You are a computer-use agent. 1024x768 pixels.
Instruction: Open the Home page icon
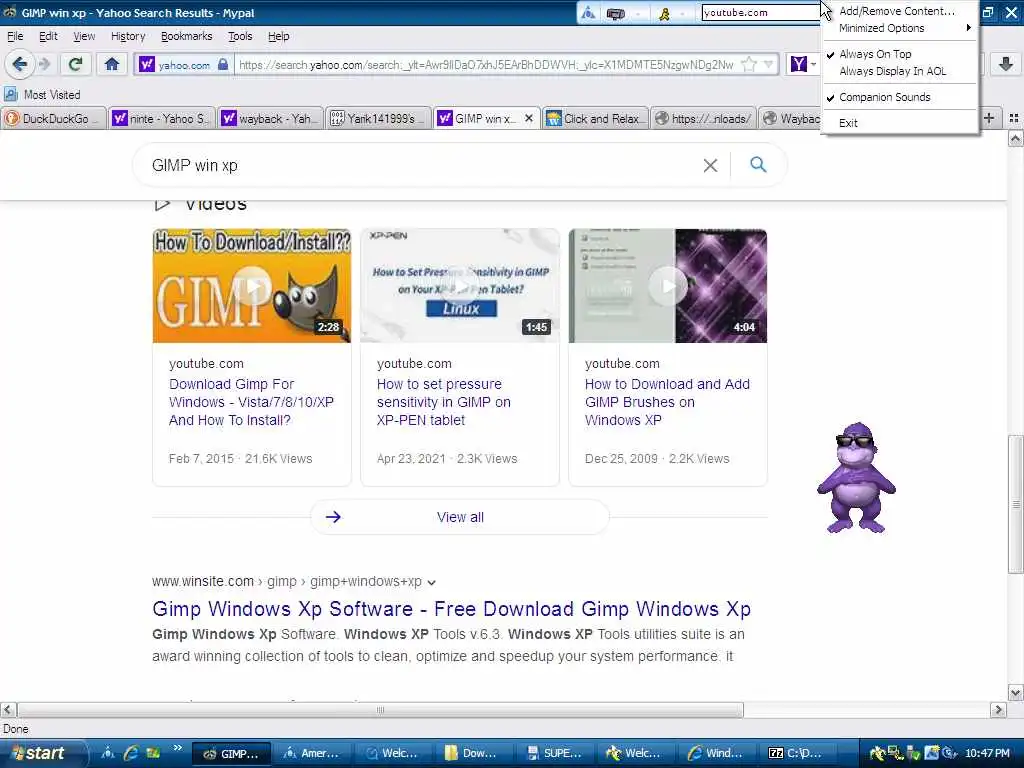112,64
